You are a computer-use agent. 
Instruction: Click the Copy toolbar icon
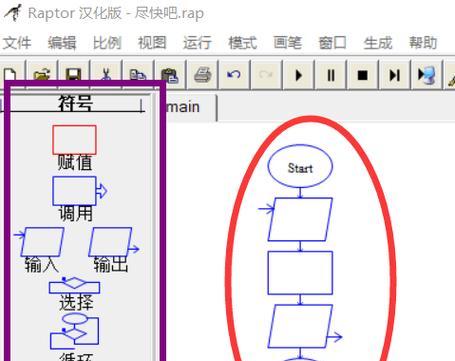point(138,75)
